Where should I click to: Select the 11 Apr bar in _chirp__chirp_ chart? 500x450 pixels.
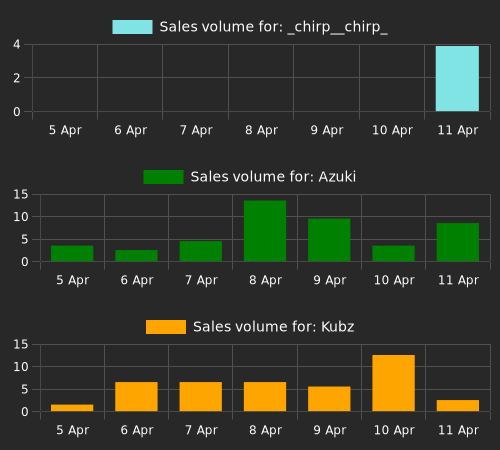[x=457, y=79]
